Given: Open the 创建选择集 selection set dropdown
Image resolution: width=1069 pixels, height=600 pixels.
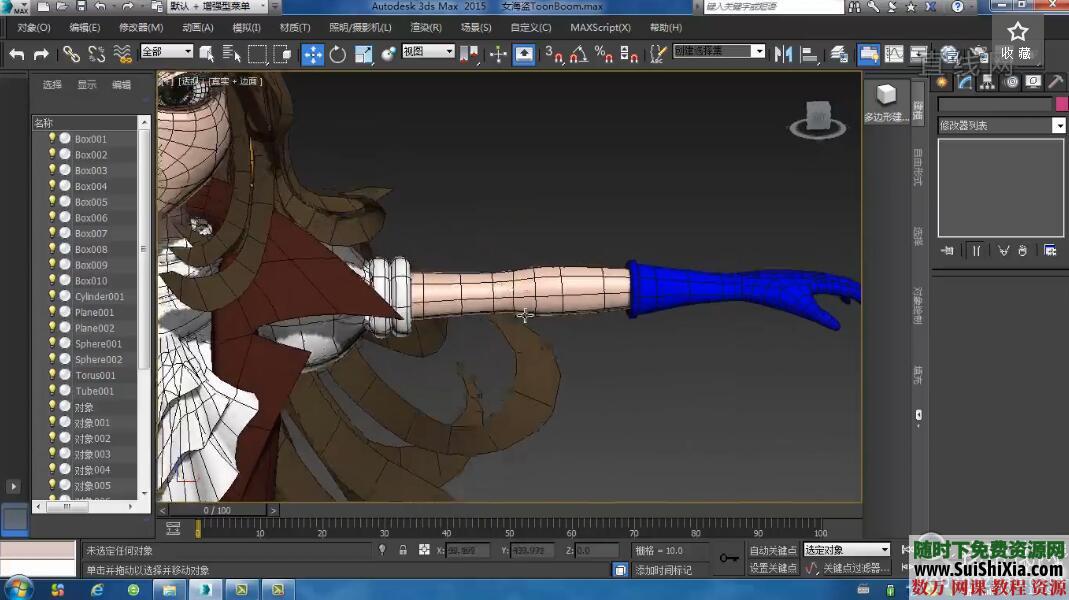Looking at the screenshot, I should pos(759,51).
